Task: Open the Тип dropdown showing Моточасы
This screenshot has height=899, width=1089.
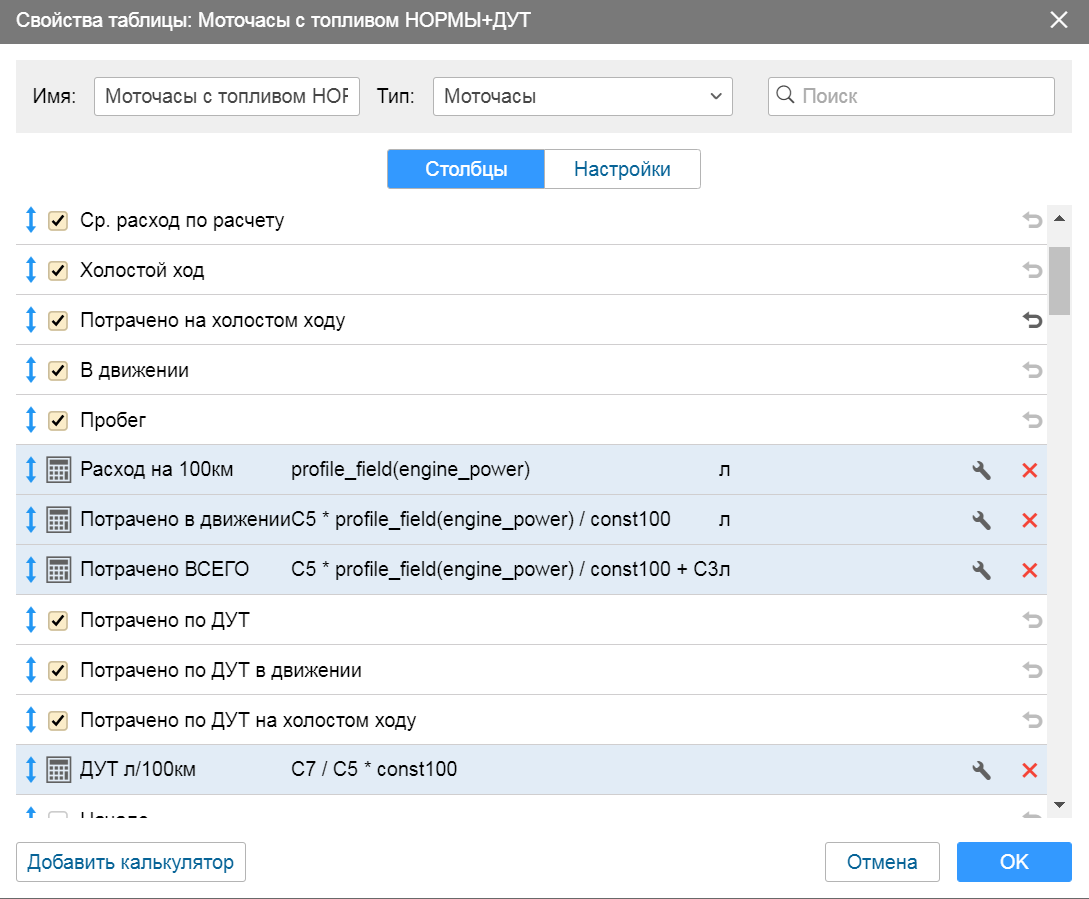Action: 582,97
